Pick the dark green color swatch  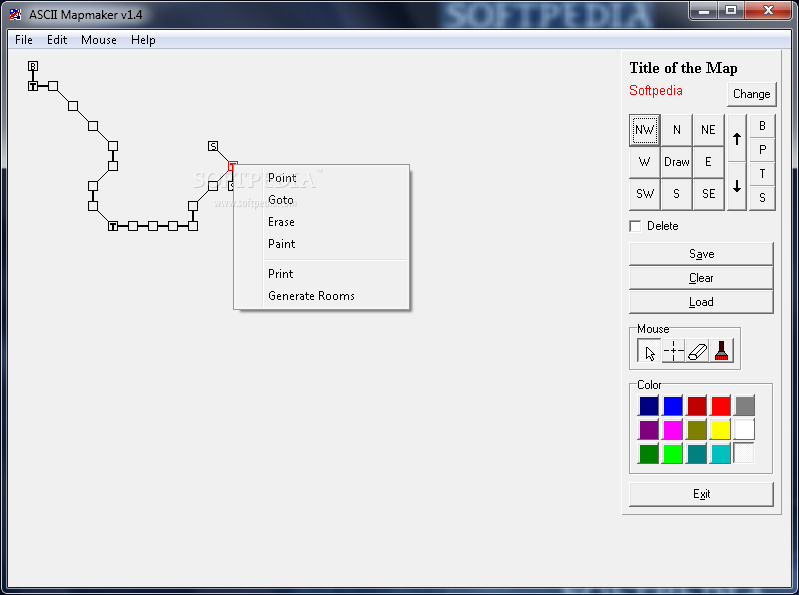click(649, 454)
